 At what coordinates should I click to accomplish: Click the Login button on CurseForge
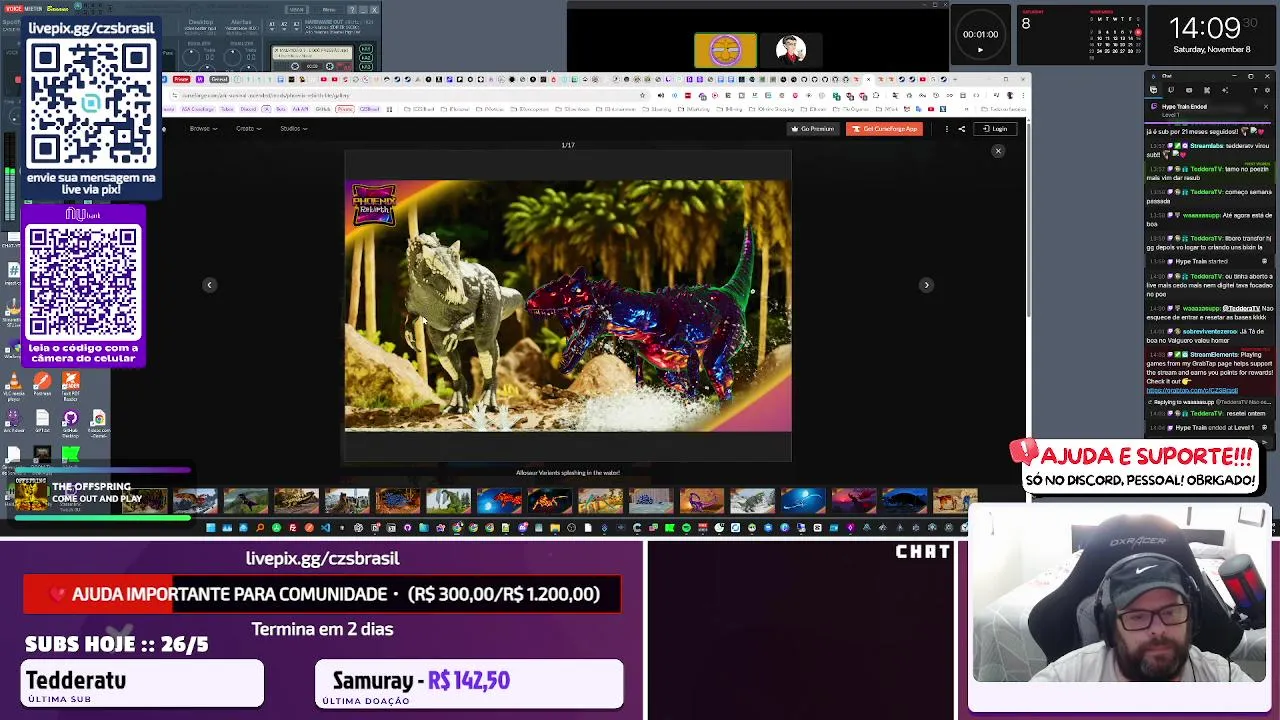(994, 129)
